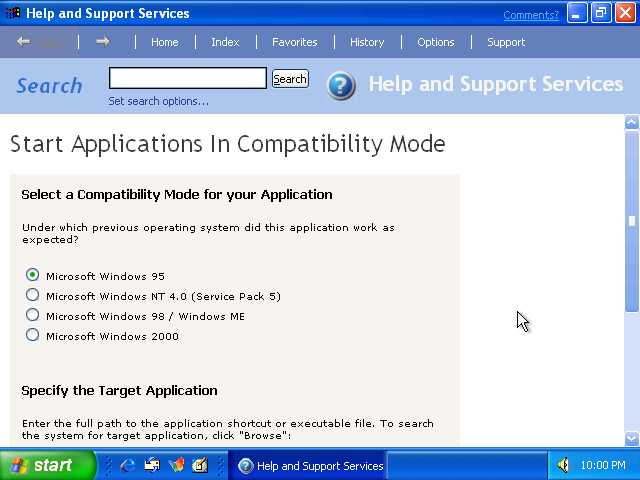
Task: Click the volume speaker tray icon
Action: tap(564, 465)
